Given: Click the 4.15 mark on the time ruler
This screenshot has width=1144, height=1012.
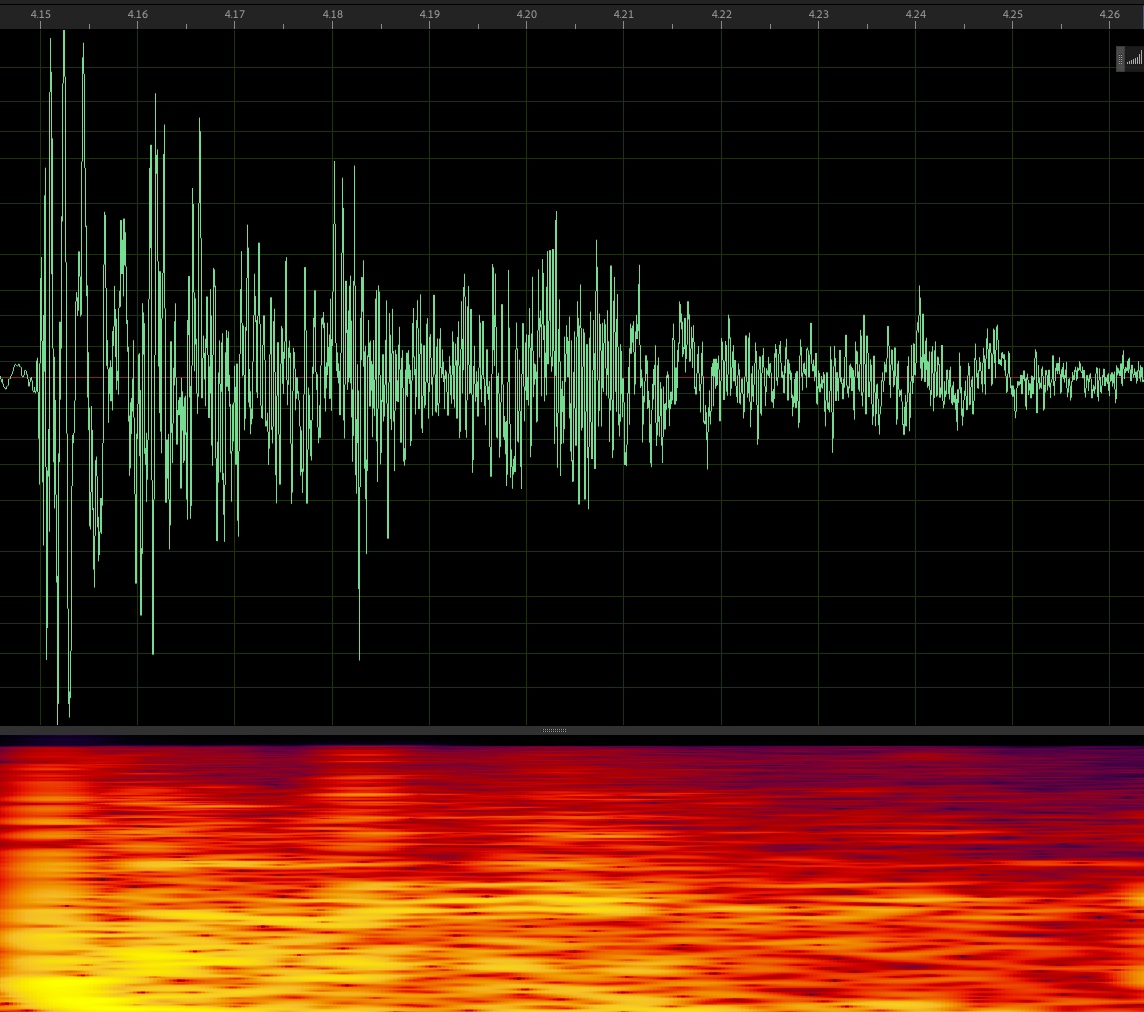Looking at the screenshot, I should tap(41, 15).
